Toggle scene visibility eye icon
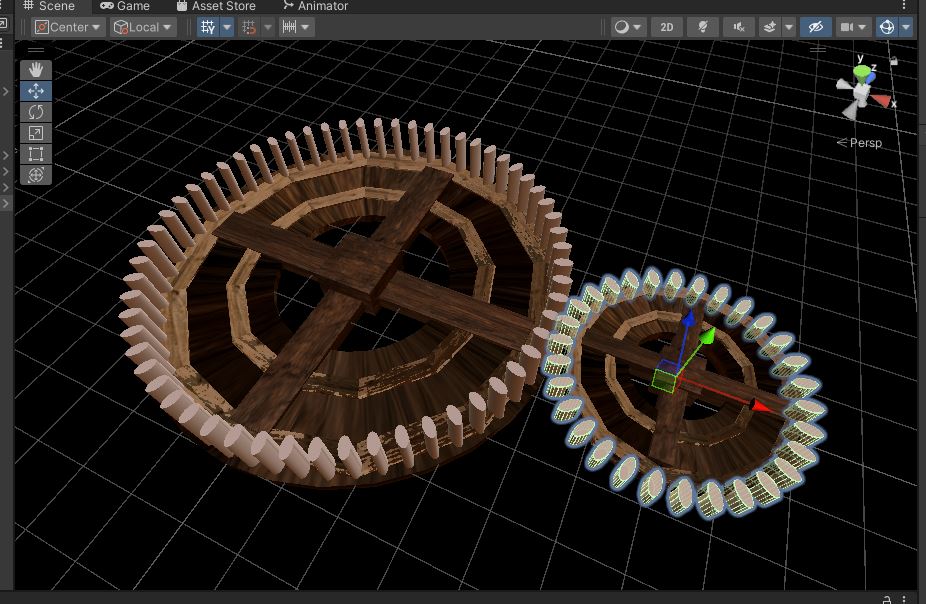This screenshot has width=926, height=604. pos(816,27)
